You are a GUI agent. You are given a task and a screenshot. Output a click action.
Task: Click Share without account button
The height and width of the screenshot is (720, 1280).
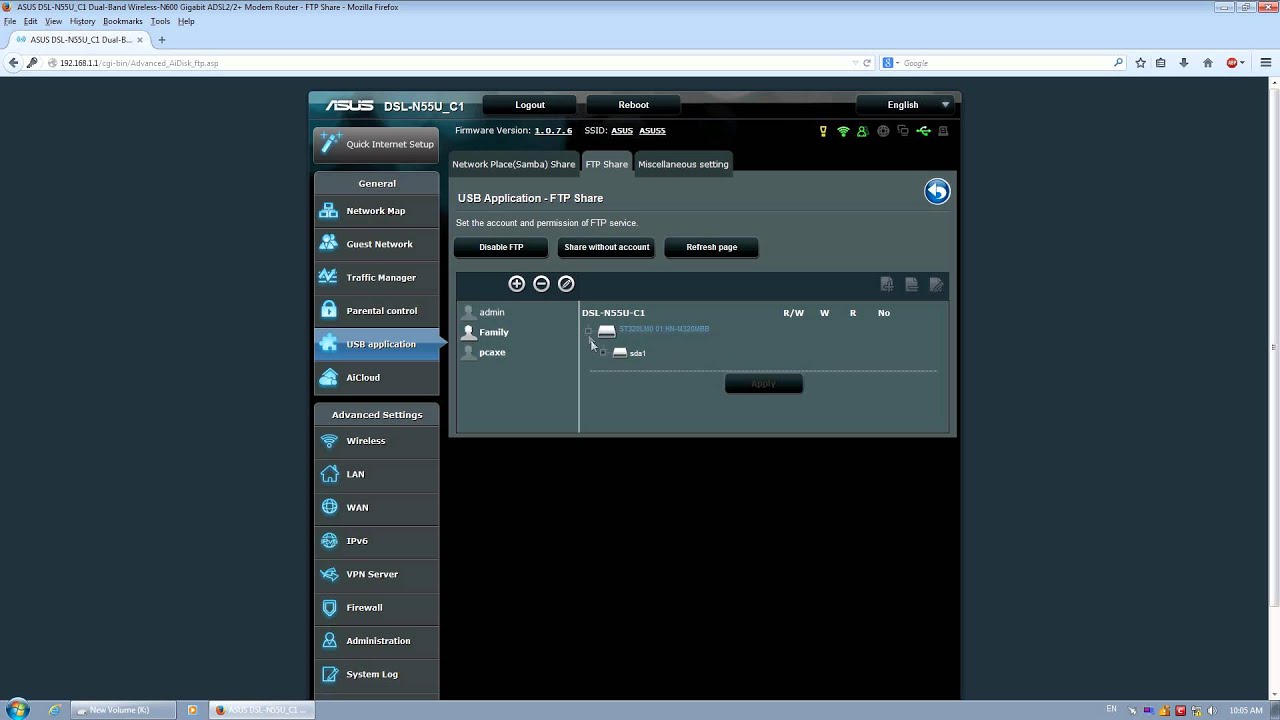pos(607,247)
